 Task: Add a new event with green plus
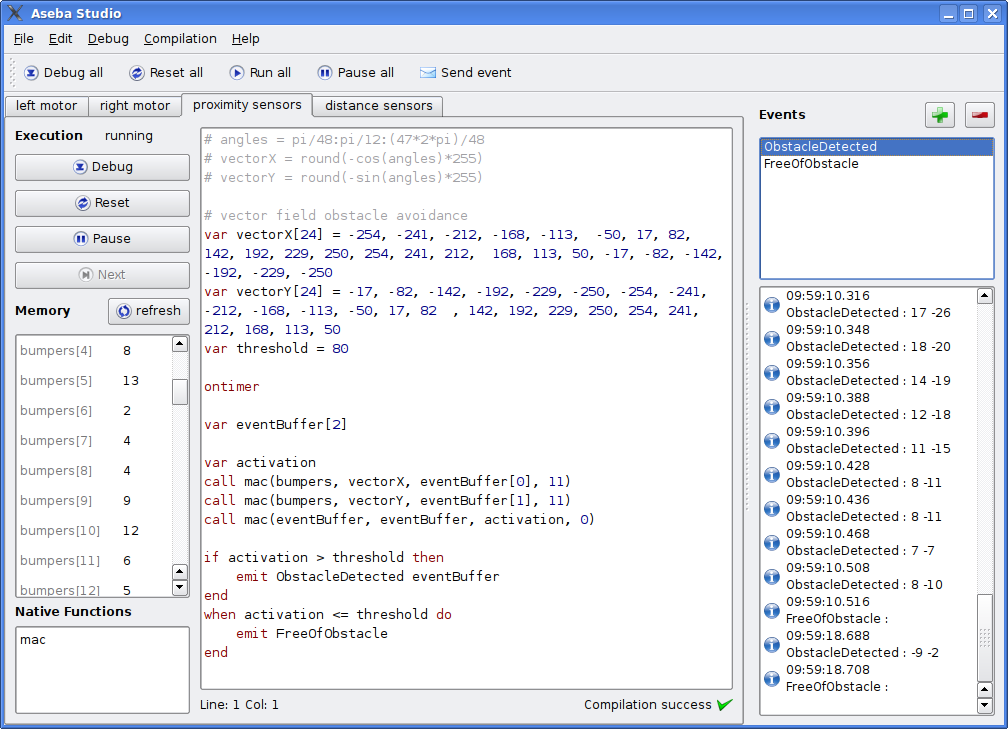coord(940,115)
